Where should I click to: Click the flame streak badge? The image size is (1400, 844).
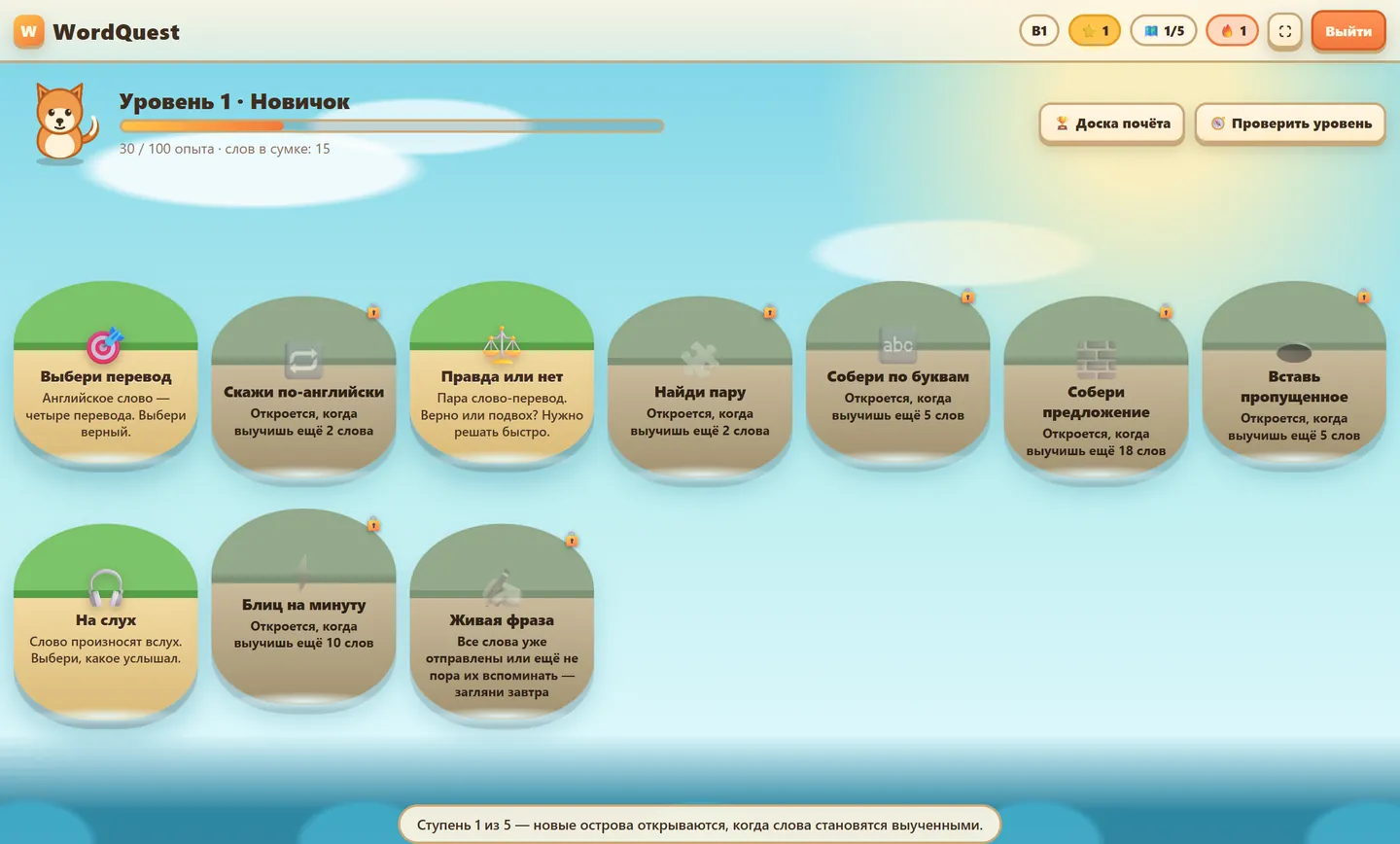1233,31
